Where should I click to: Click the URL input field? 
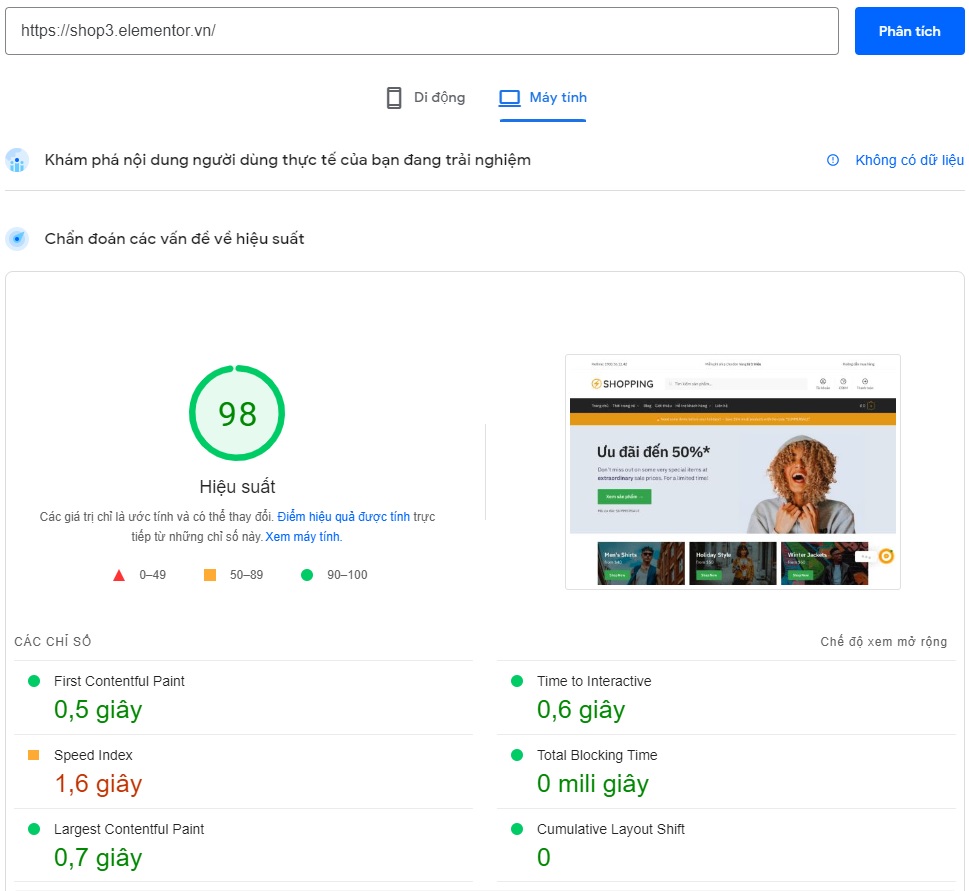pyautogui.click(x=421, y=31)
